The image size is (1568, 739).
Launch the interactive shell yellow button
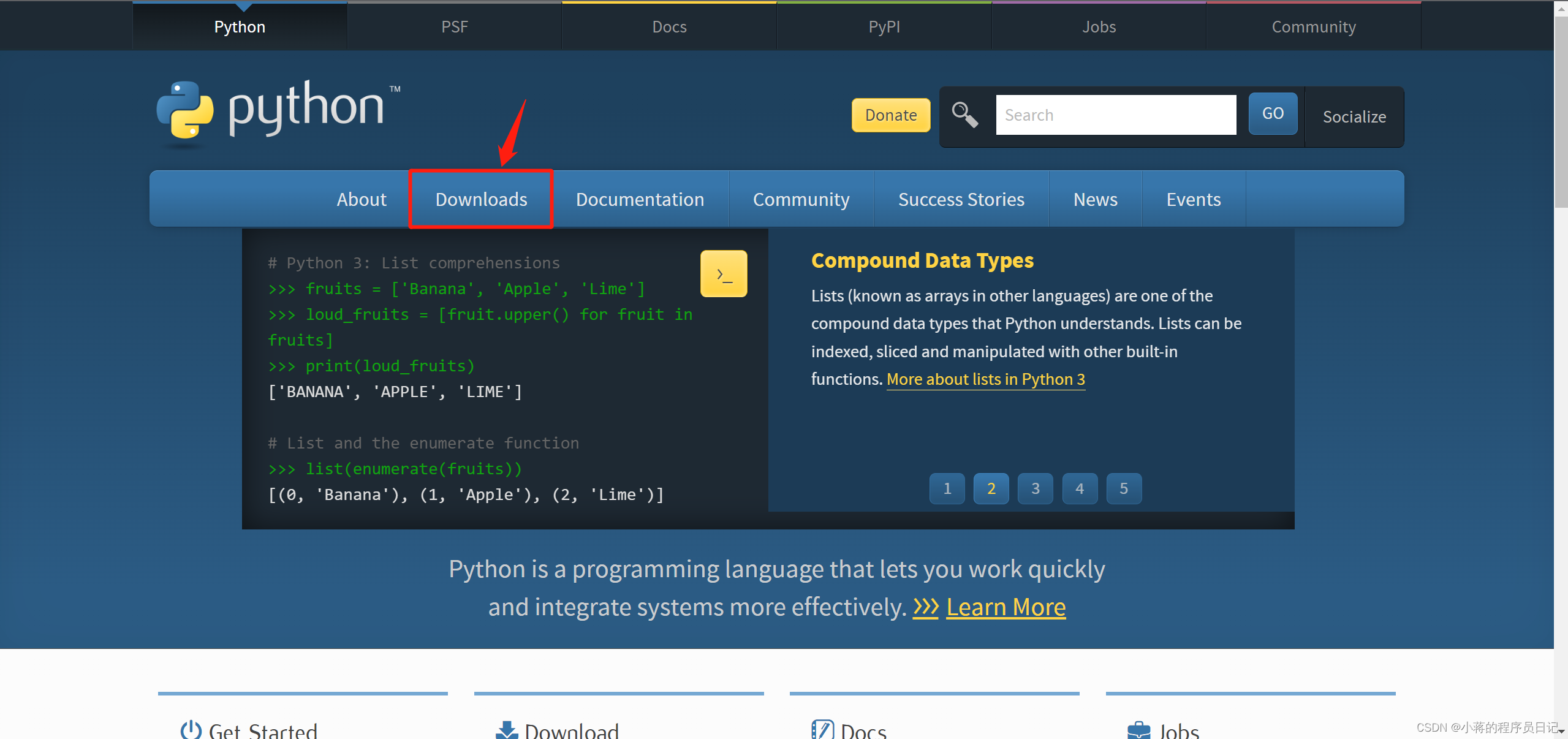click(724, 274)
